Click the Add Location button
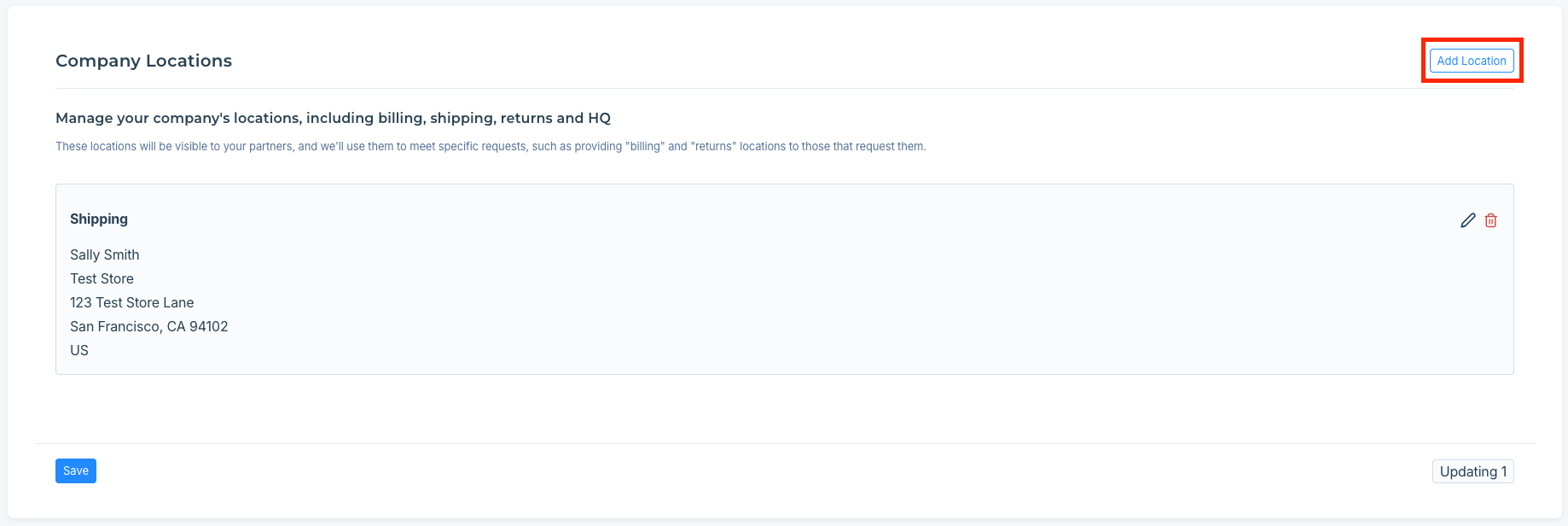 (1471, 61)
